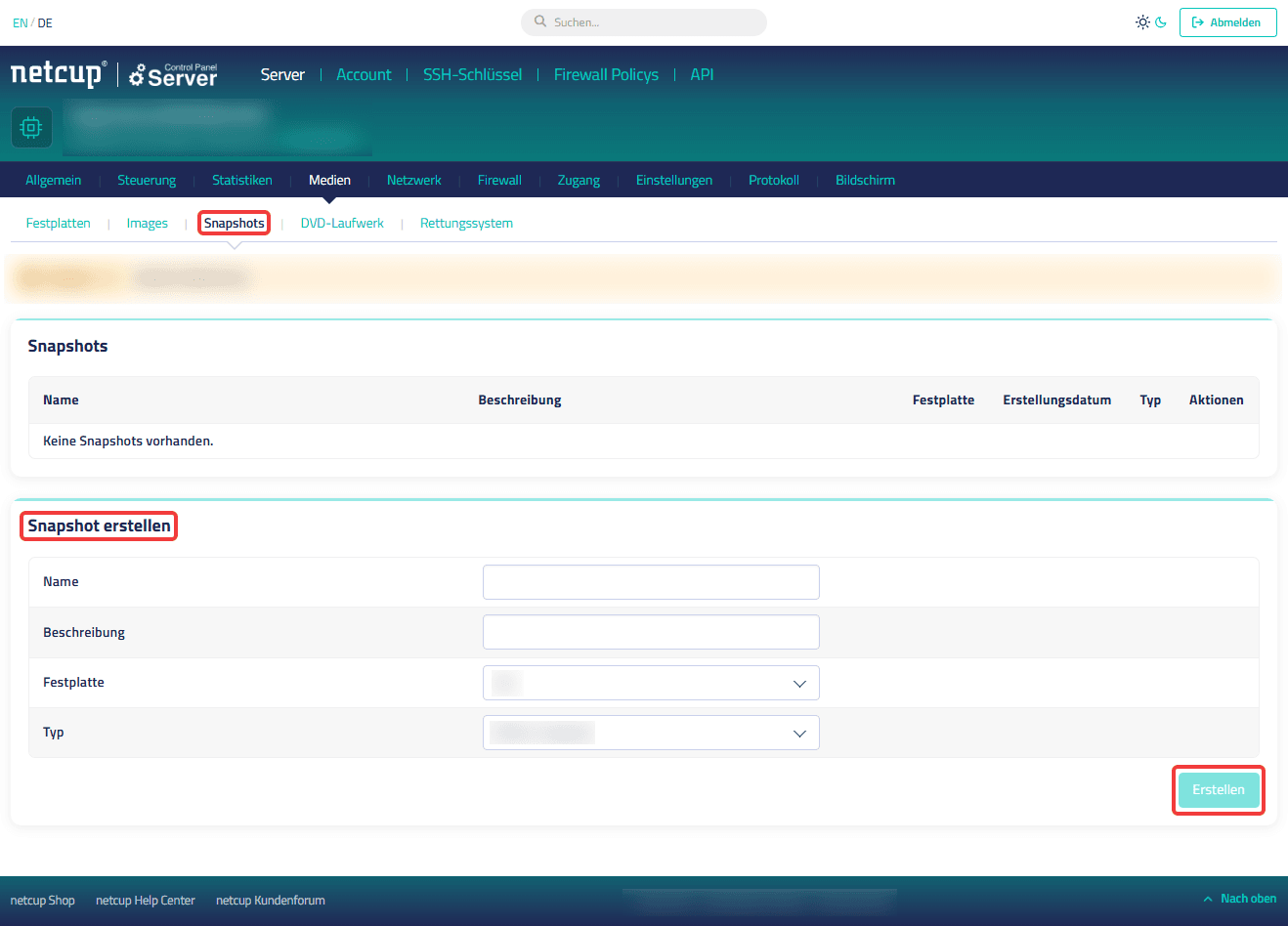Open netcup Help Center link

click(146, 901)
